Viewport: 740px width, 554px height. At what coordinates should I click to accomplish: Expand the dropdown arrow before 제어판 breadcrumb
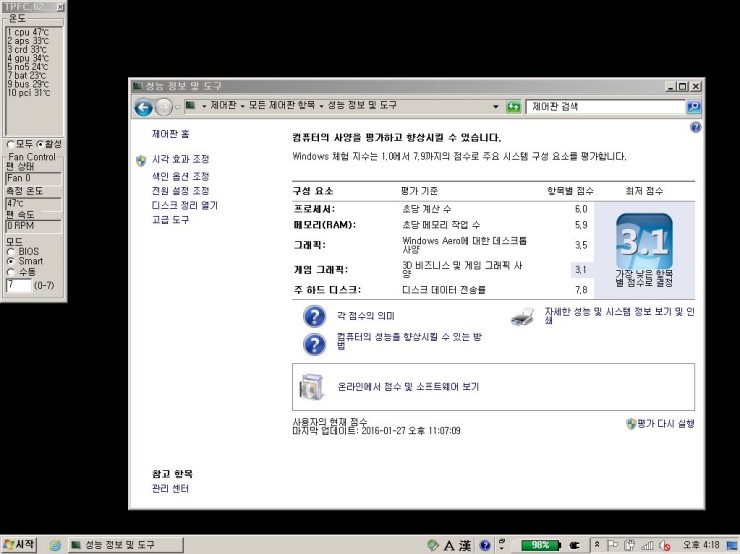coord(204,106)
